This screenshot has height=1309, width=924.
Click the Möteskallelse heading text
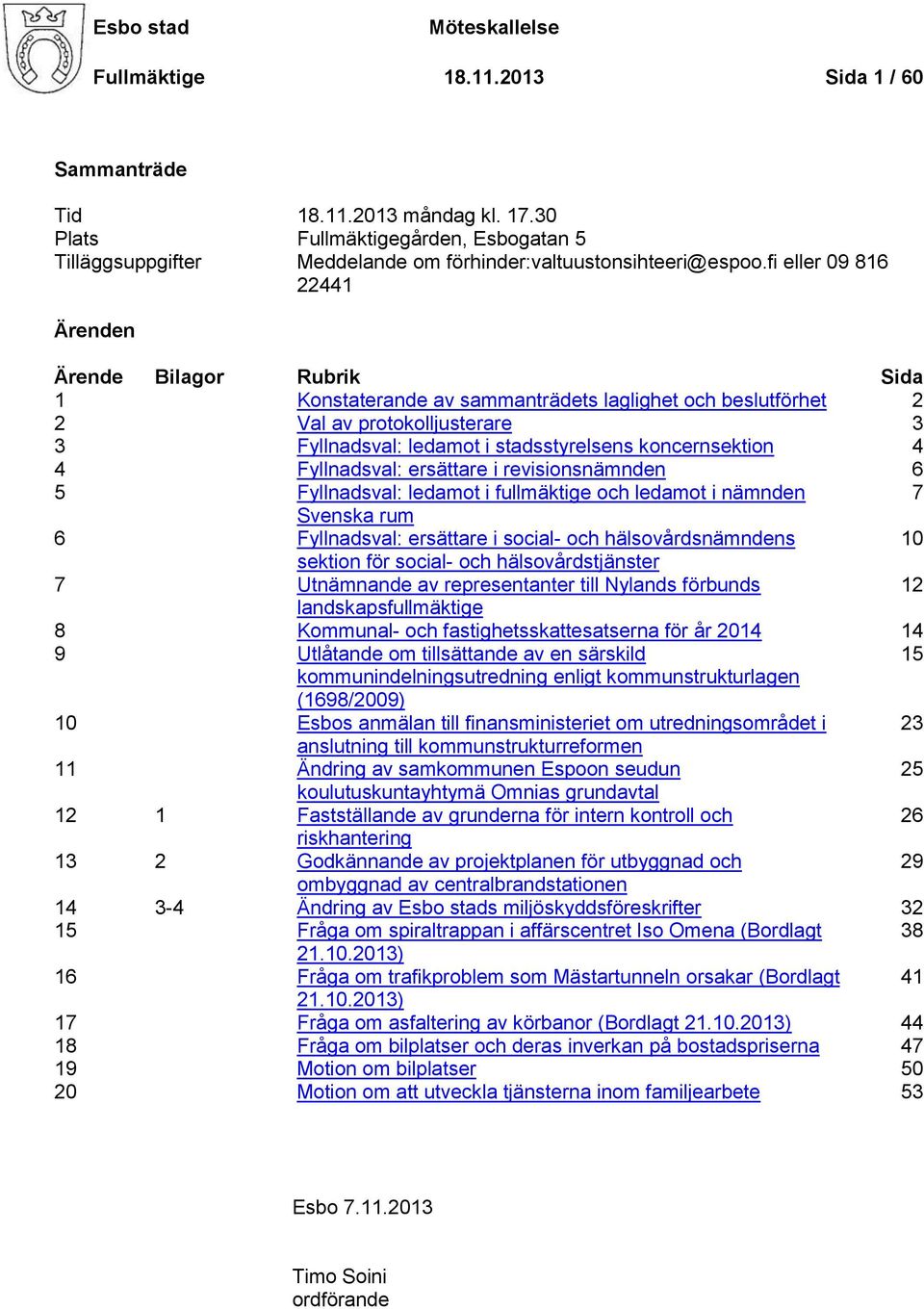pyautogui.click(x=494, y=28)
